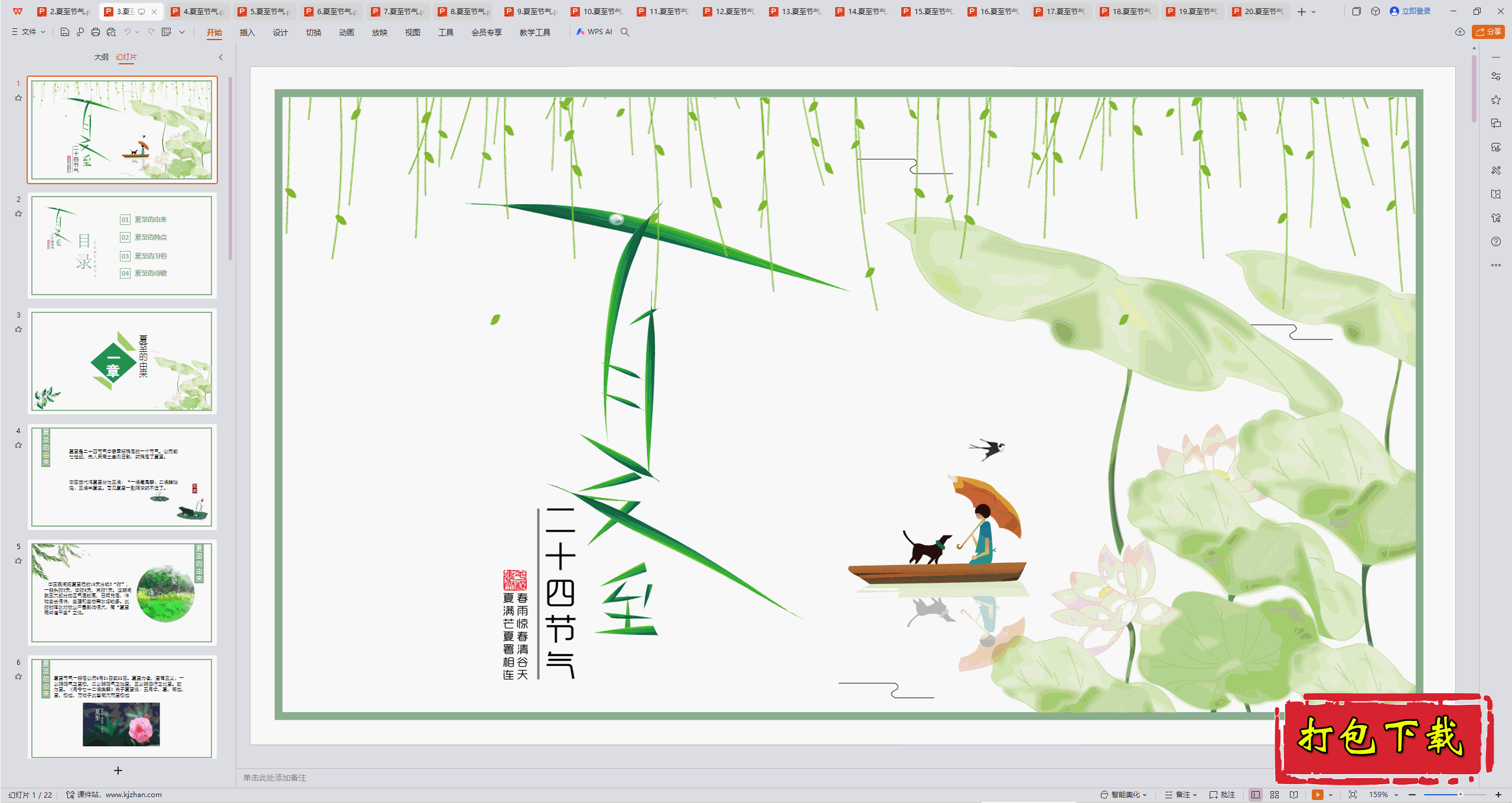Expand the 文件 file menu dropdown
This screenshot has height=803, width=1512.
point(28,32)
